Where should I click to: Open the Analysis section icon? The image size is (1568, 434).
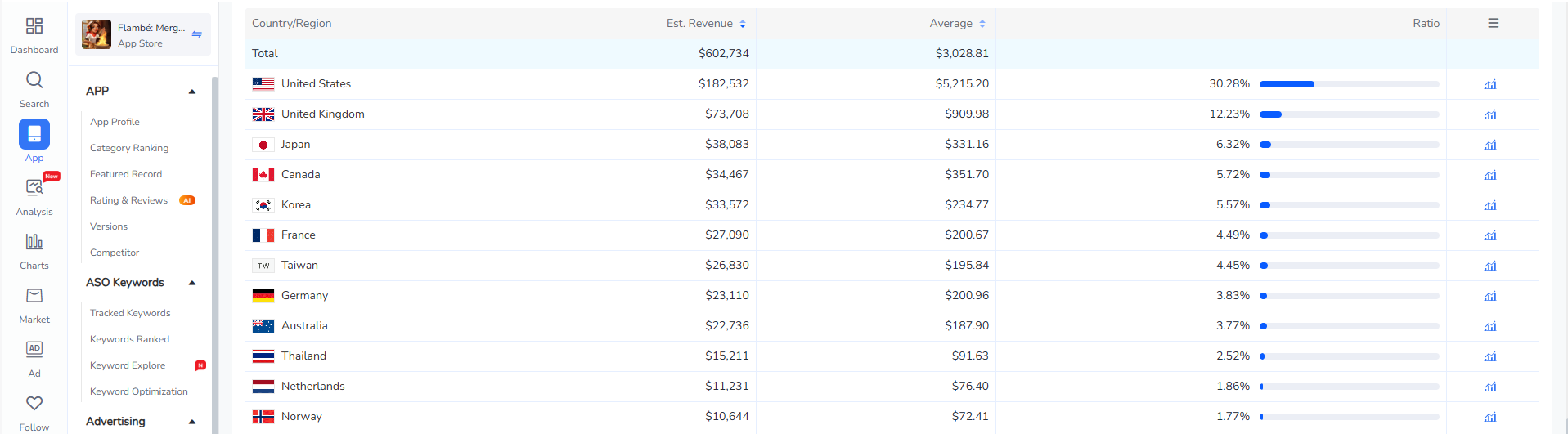(34, 188)
